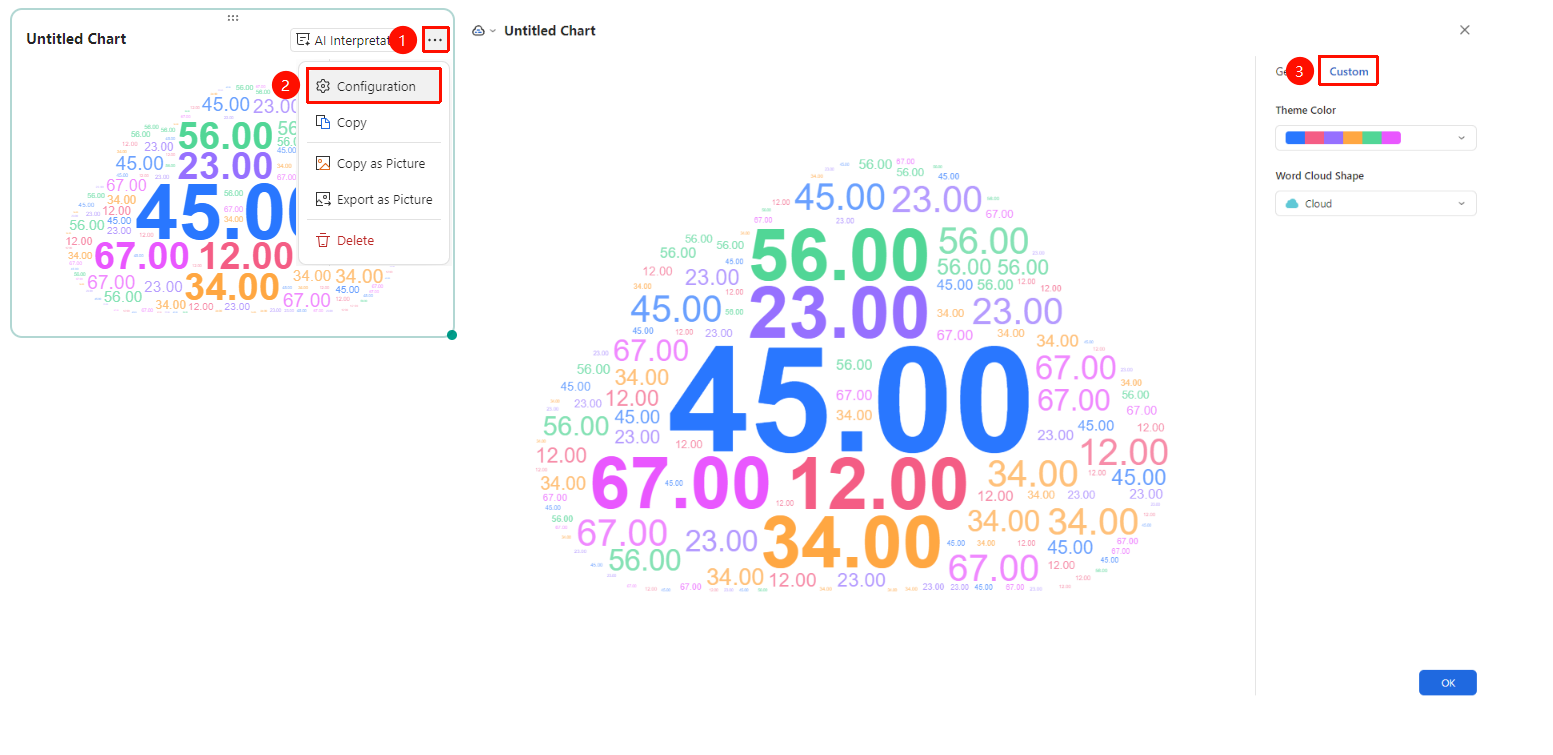The image size is (1553, 755).
Task: Confirm settings with the OK button
Action: click(1447, 682)
